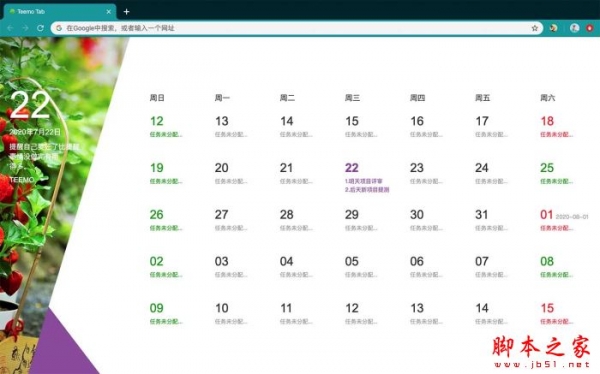Open task '2.后天新项目提测' under 22
The image size is (600, 374).
pyautogui.click(x=367, y=189)
